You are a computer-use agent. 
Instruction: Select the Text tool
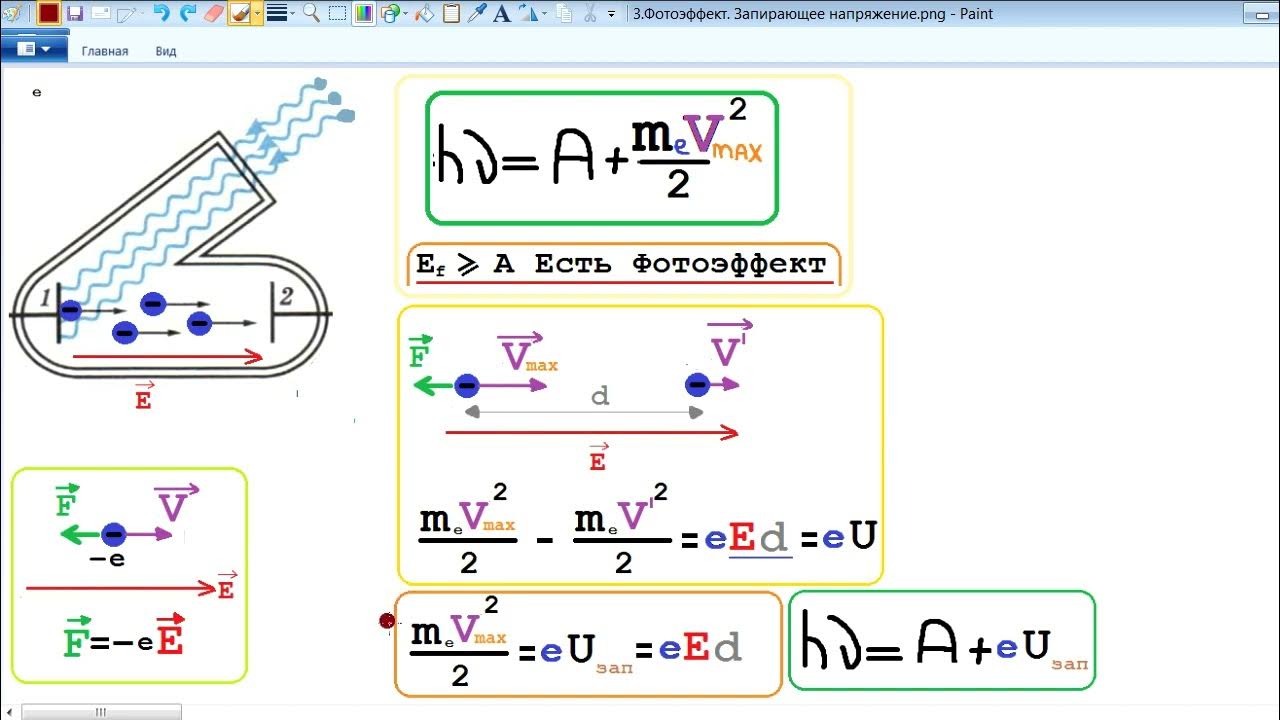[x=502, y=13]
